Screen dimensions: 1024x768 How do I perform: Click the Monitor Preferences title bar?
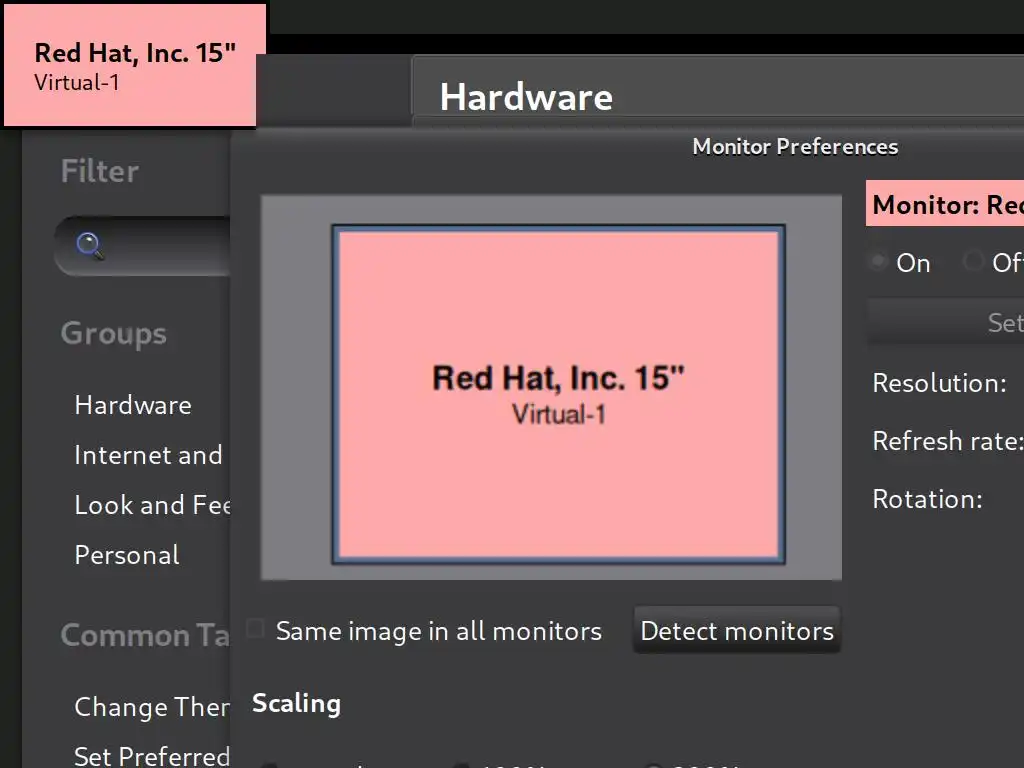[627, 146]
